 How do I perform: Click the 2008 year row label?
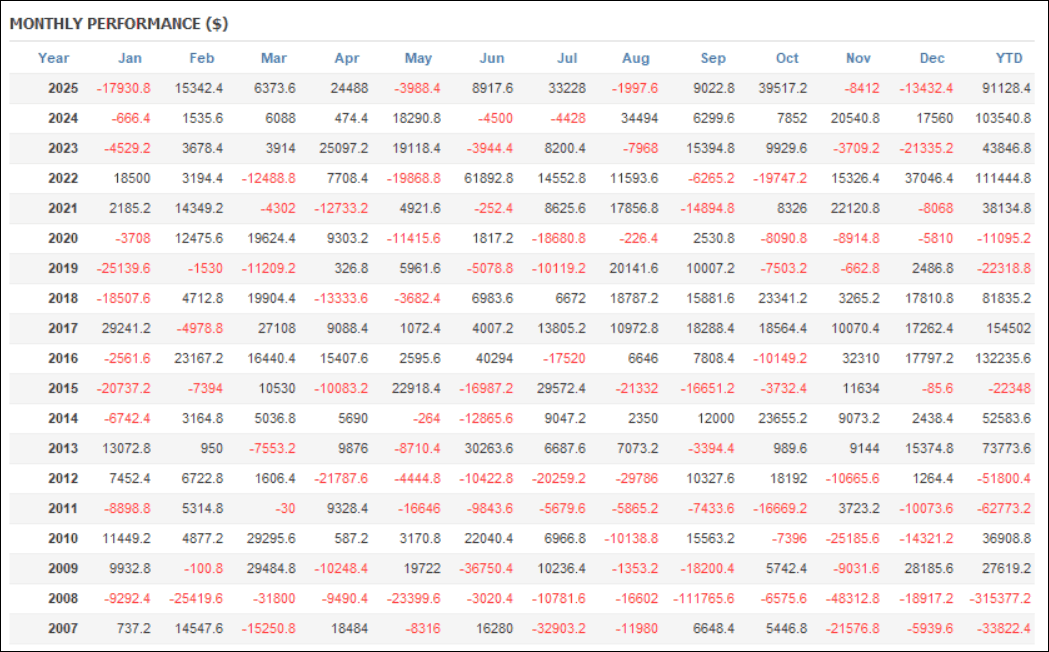pos(62,598)
